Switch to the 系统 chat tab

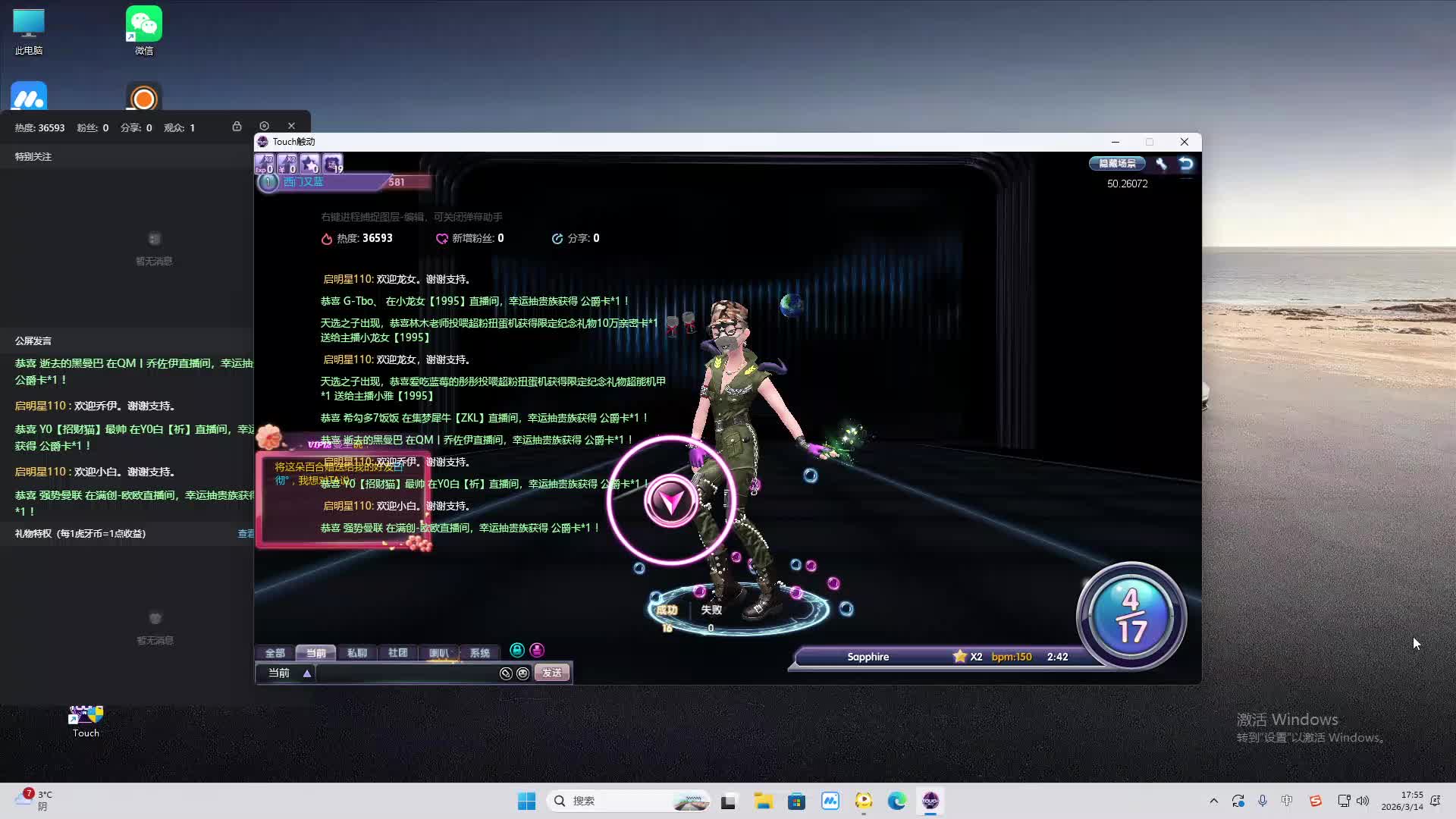click(479, 653)
